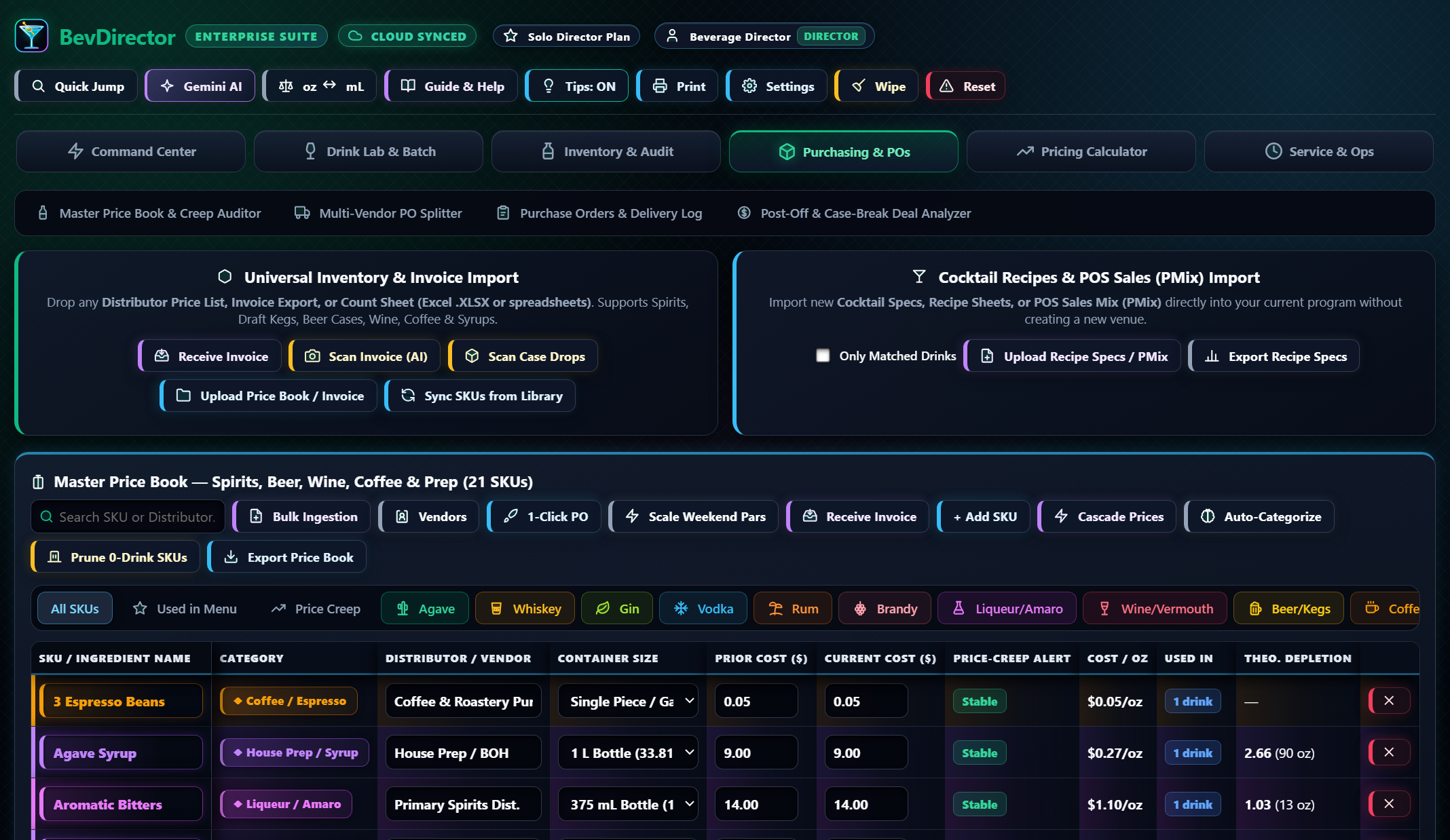The height and width of the screenshot is (840, 1450).
Task: Click Aromatic Bitters 1 drink badge
Action: click(1193, 804)
